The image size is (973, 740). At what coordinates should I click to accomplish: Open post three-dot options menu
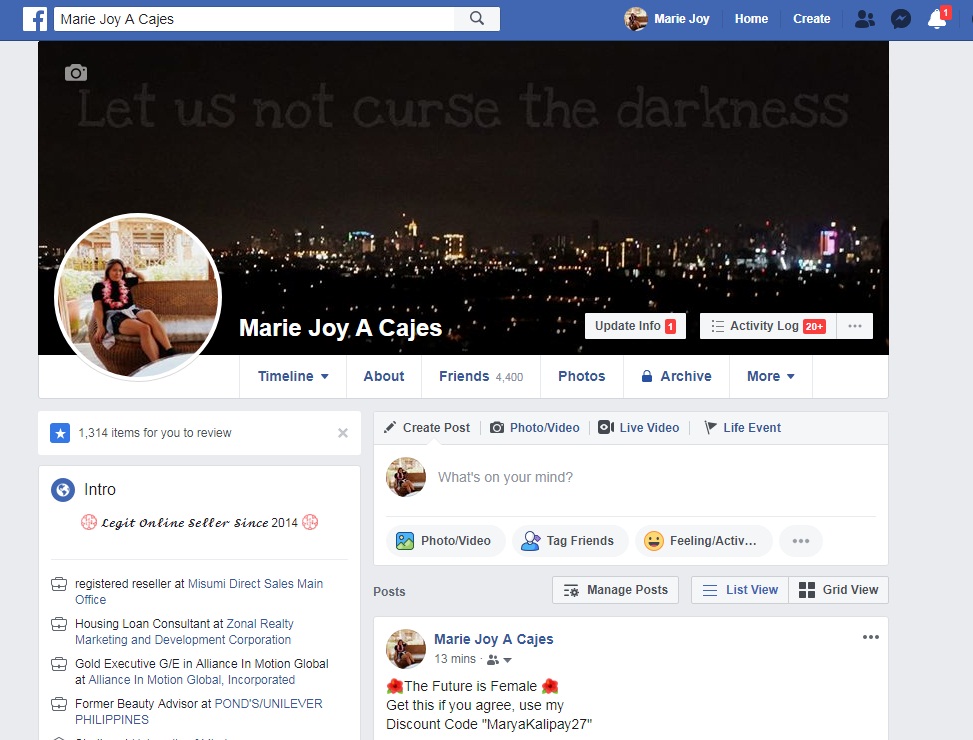point(871,637)
